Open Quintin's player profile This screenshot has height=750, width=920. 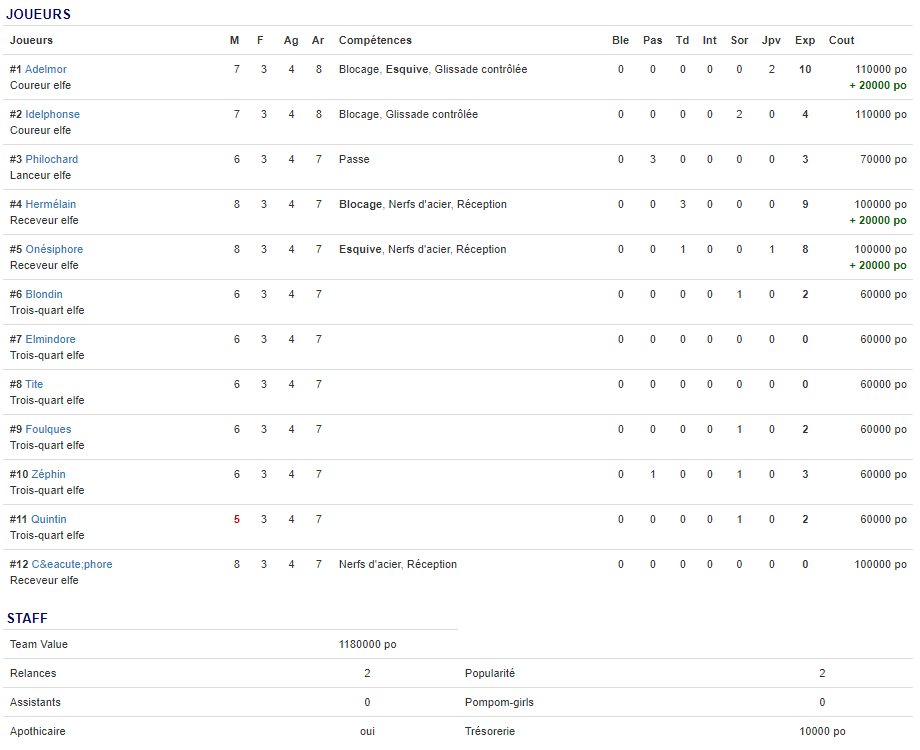point(49,519)
